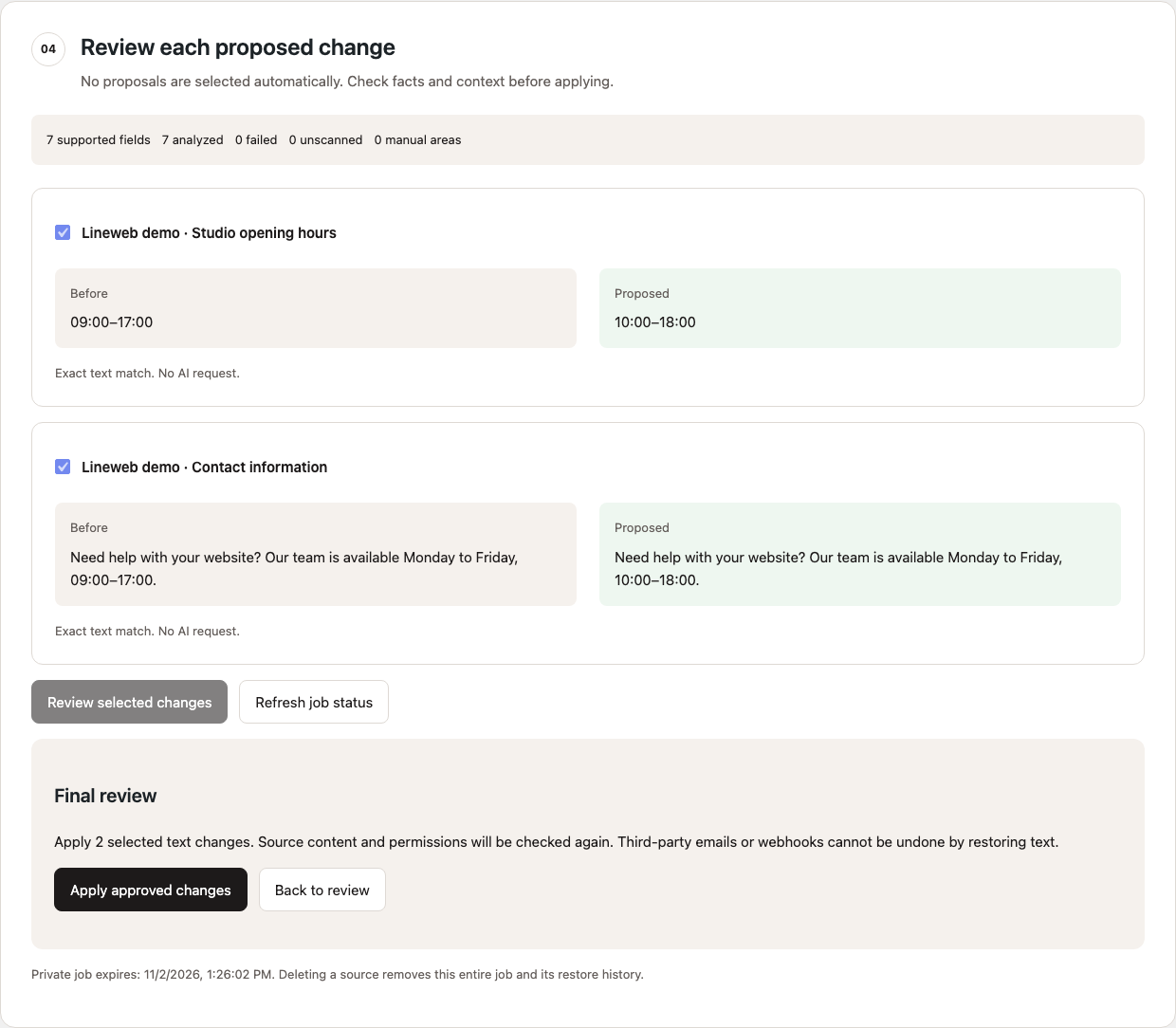Screen dimensions: 1176x1028
Task: Click the Before contact paragraph text
Action: coord(294,568)
